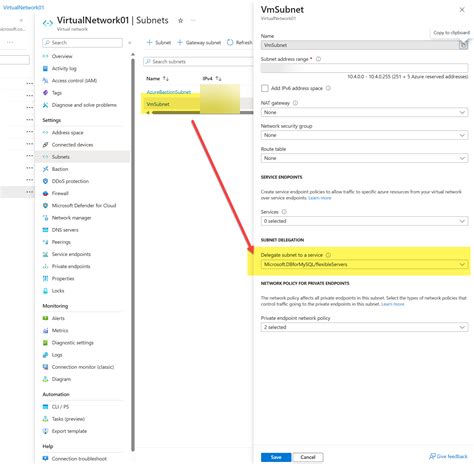474x464 pixels.
Task: Collapse the sidebar menu with chevron
Action: point(130,43)
